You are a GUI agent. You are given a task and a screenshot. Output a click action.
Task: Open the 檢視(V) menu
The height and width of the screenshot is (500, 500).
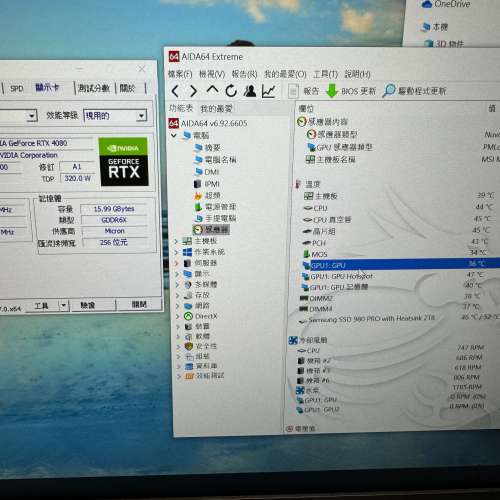[x=212, y=74]
